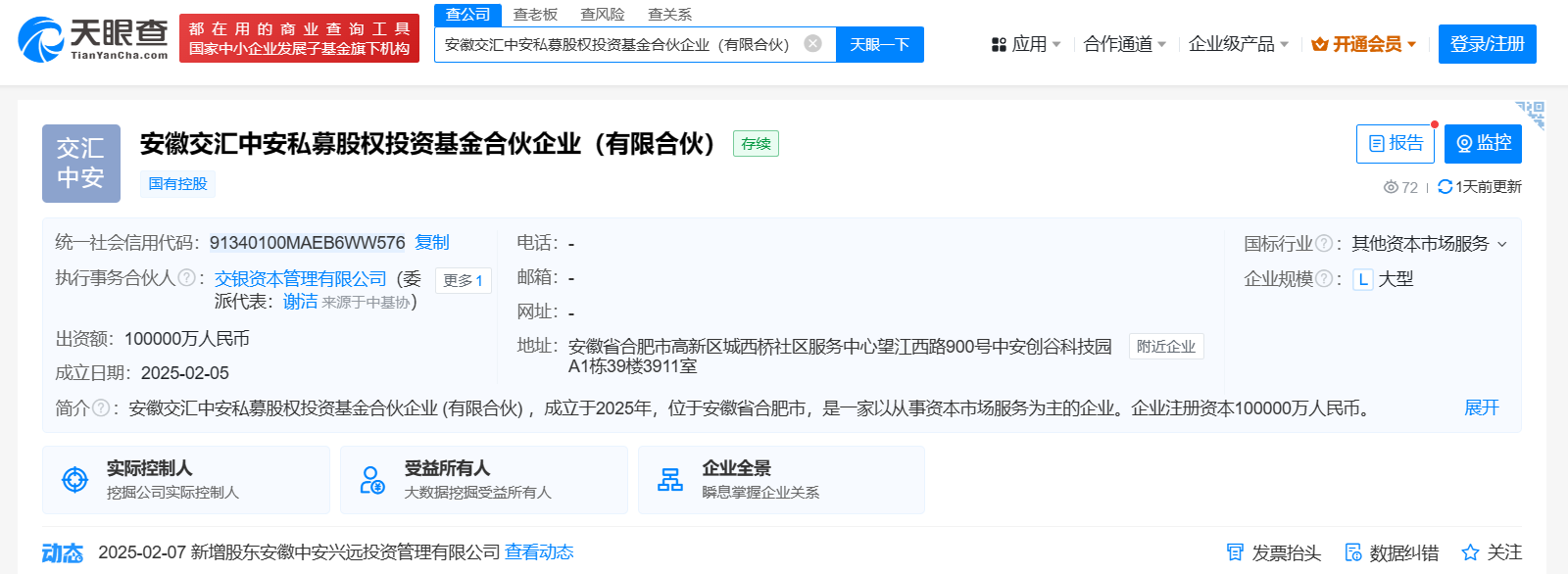Click the 交汇中安 company logo thumbnail
1568x574 pixels.
pos(81,164)
